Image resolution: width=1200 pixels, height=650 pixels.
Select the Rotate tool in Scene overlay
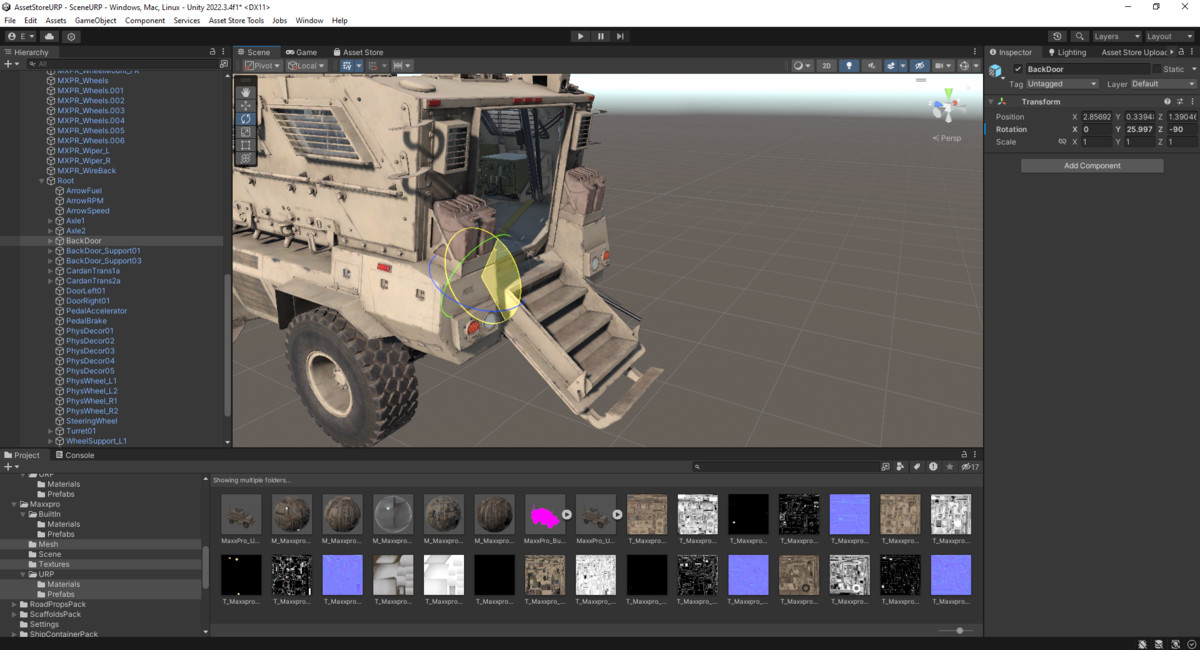[246, 119]
